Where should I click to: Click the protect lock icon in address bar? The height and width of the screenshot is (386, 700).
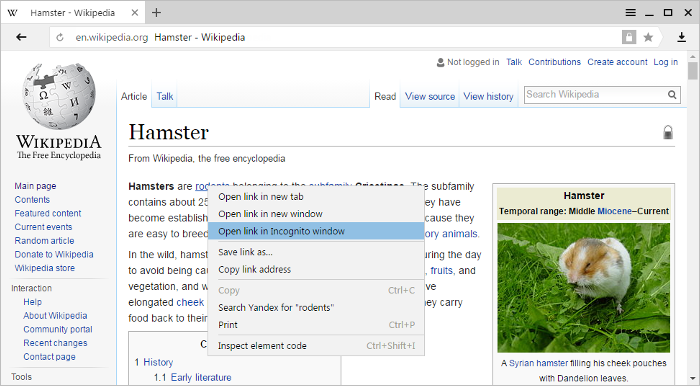click(629, 37)
